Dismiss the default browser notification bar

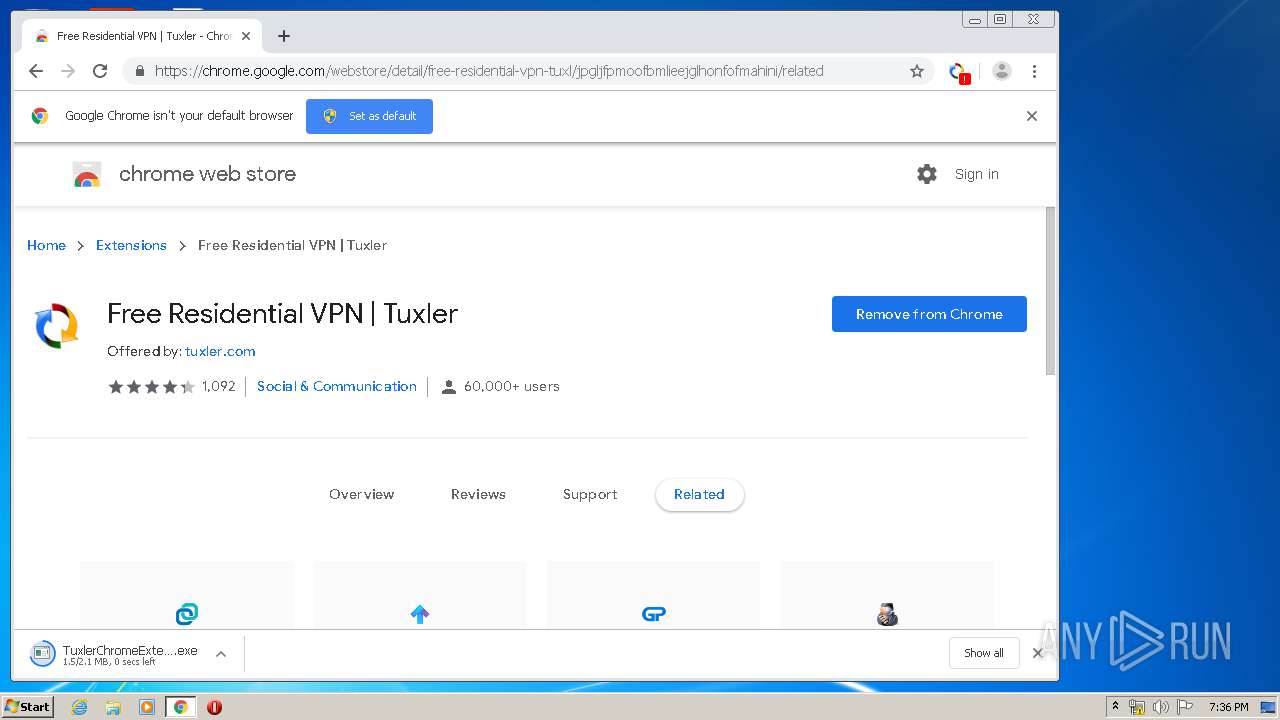[x=1032, y=116]
